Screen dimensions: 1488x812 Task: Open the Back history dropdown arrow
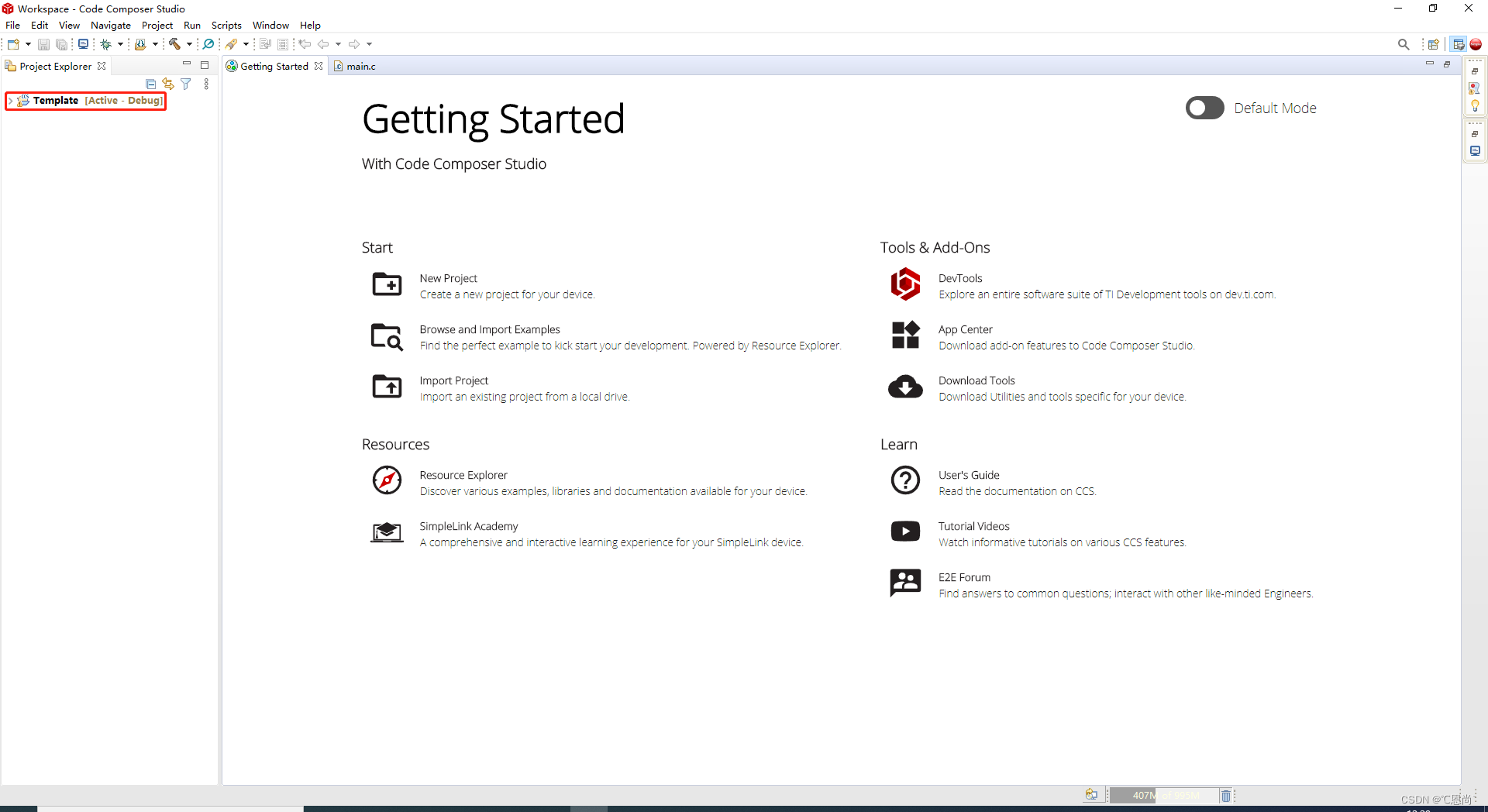point(338,44)
